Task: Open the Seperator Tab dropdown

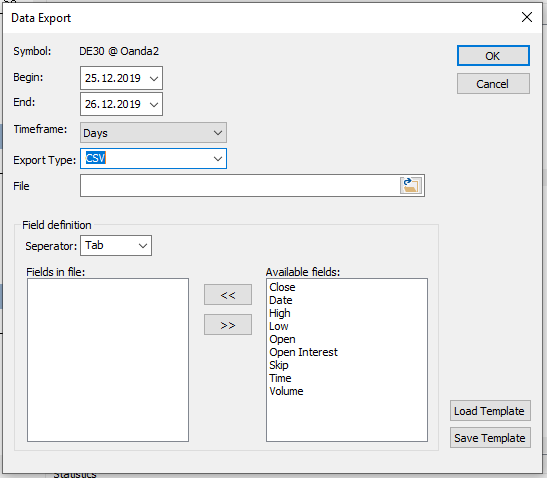Action: click(x=116, y=246)
